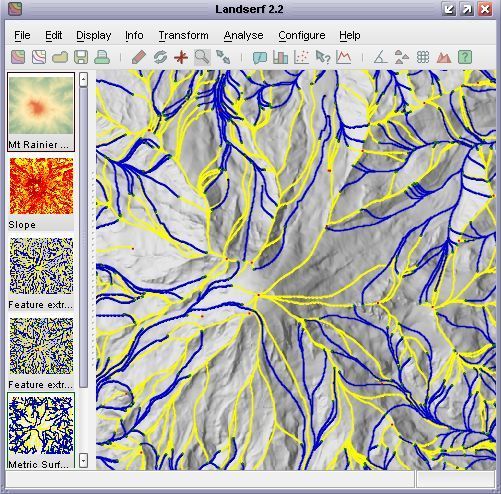Close the Landserf window

[485, 9]
